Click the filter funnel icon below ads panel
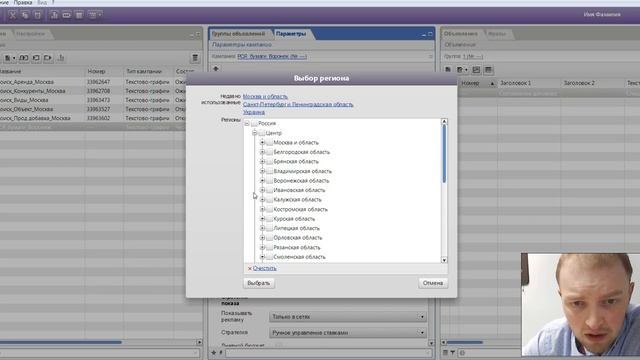The width and height of the screenshot is (640, 360). [453, 352]
